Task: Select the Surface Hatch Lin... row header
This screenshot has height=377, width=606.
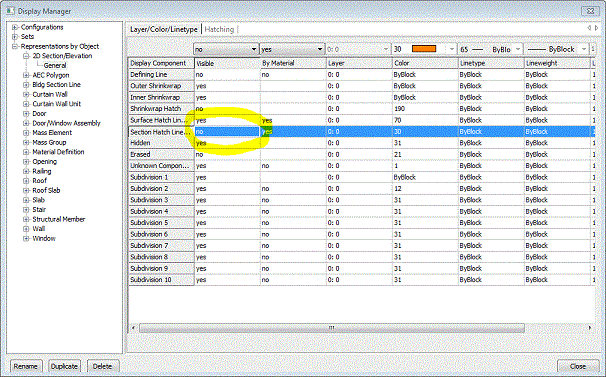Action: [161, 120]
